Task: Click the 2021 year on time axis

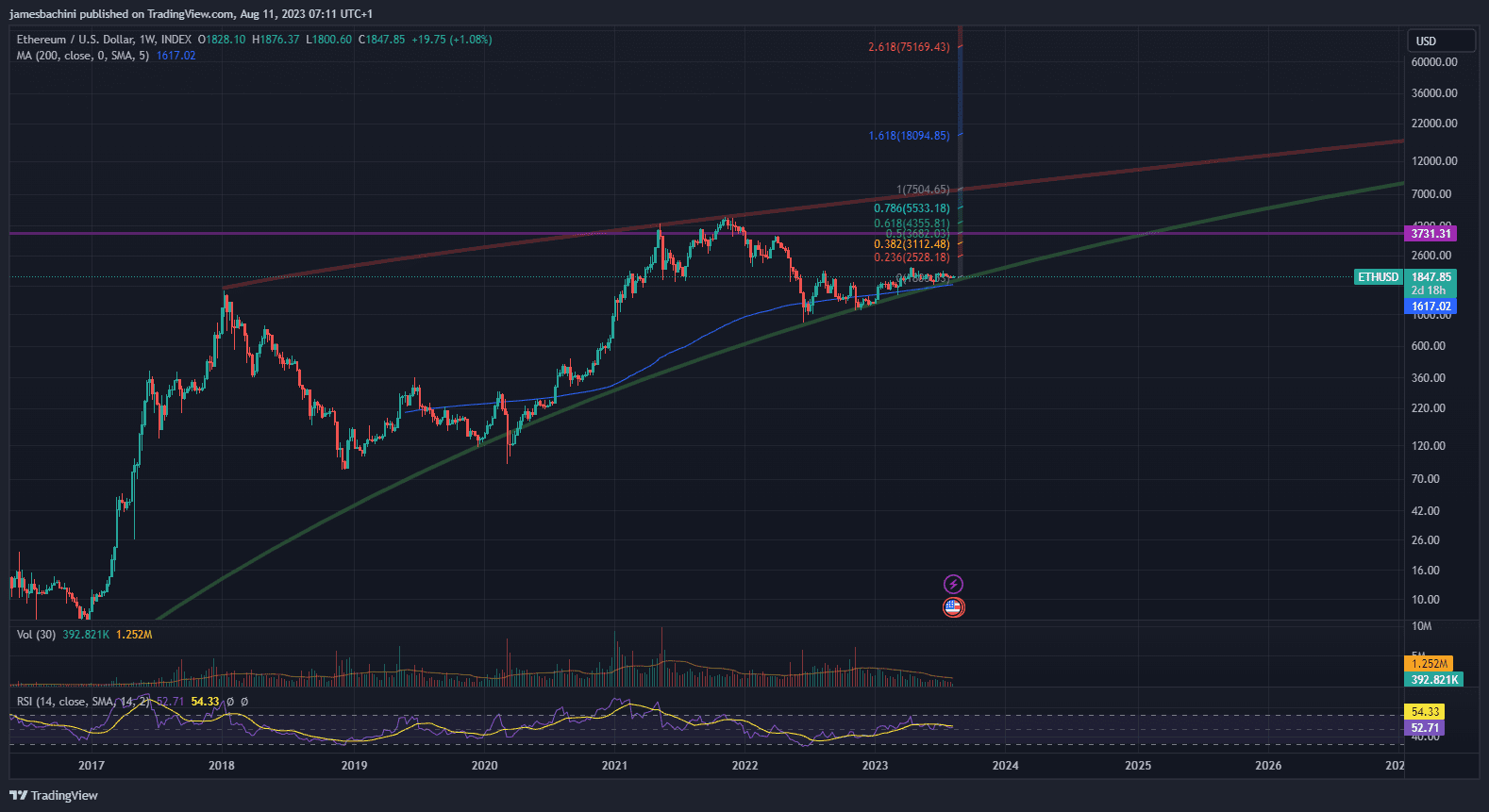Action: click(614, 766)
